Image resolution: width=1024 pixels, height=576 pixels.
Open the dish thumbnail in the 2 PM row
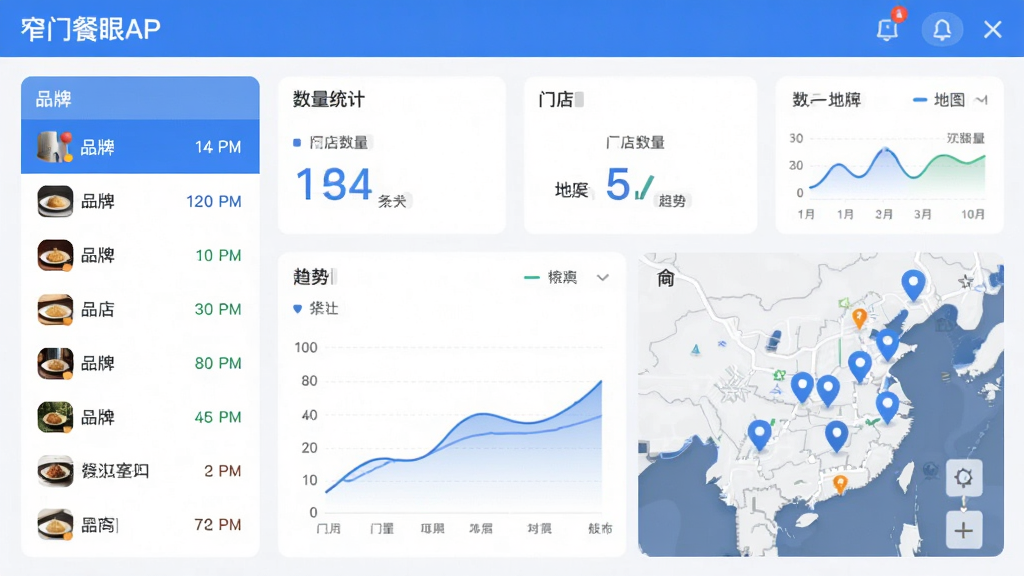(55, 471)
